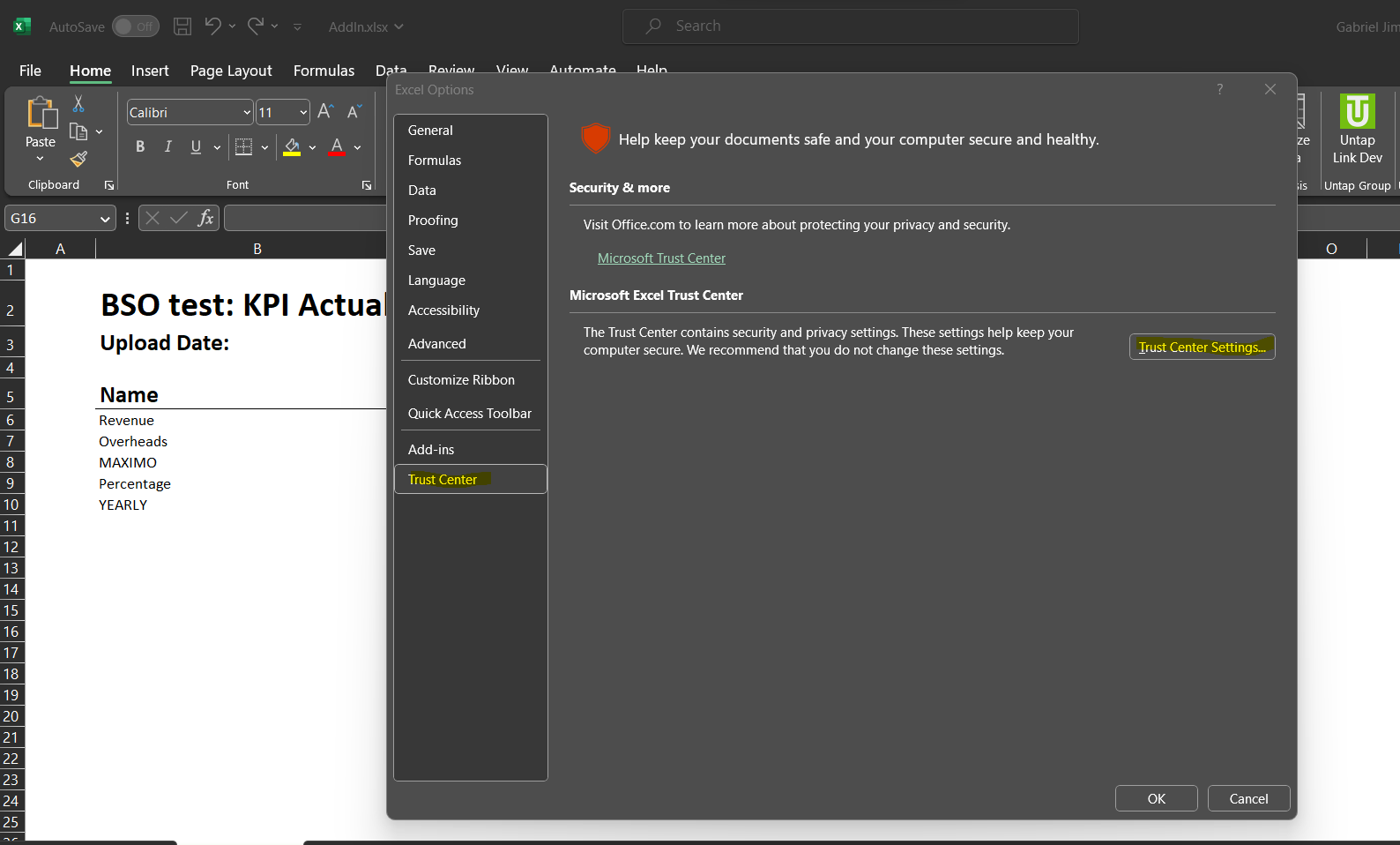Toggle Italic formatting
The image size is (1400, 845).
pyautogui.click(x=168, y=146)
